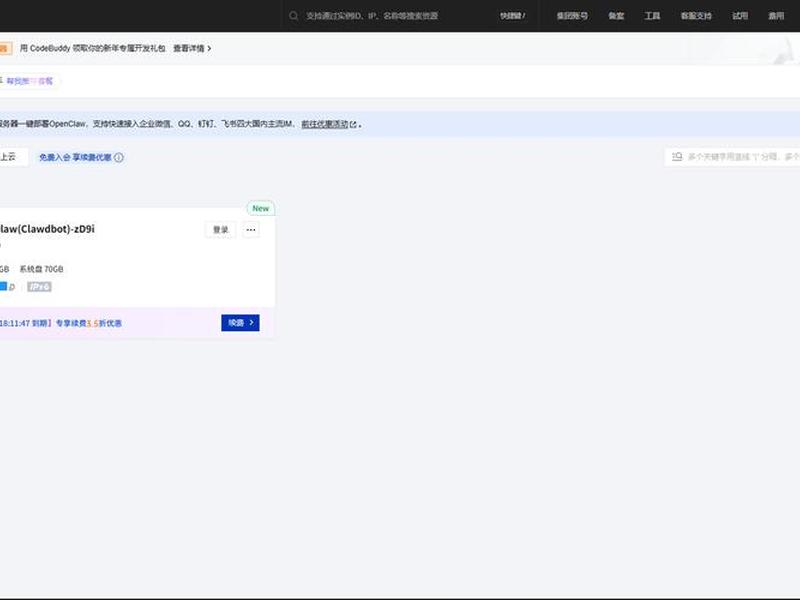Open the 集团账号 menu in the top bar
Screen dimensions: 800x600
(572, 16)
